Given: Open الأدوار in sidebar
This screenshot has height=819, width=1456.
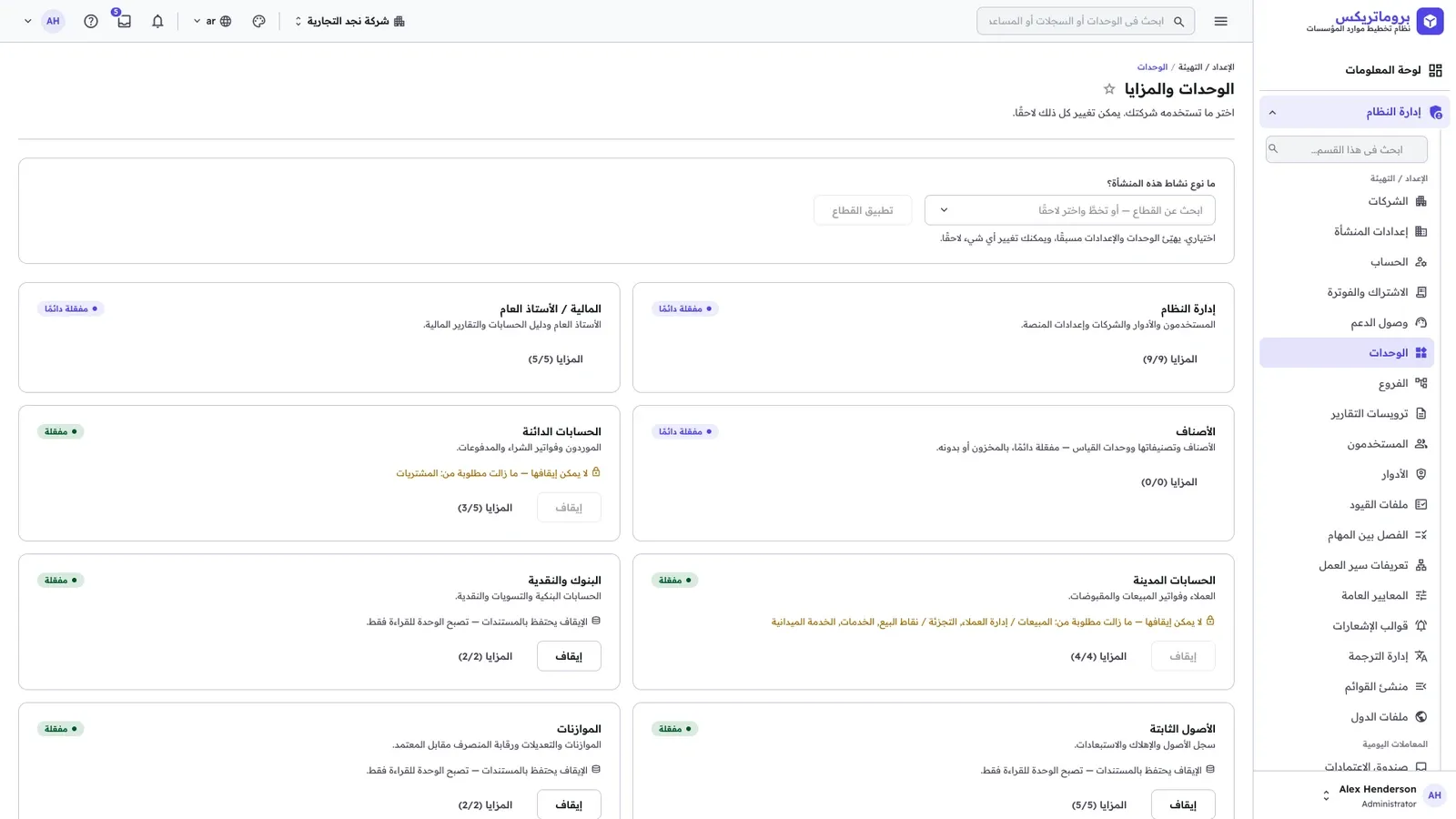Looking at the screenshot, I should coord(1347,474).
